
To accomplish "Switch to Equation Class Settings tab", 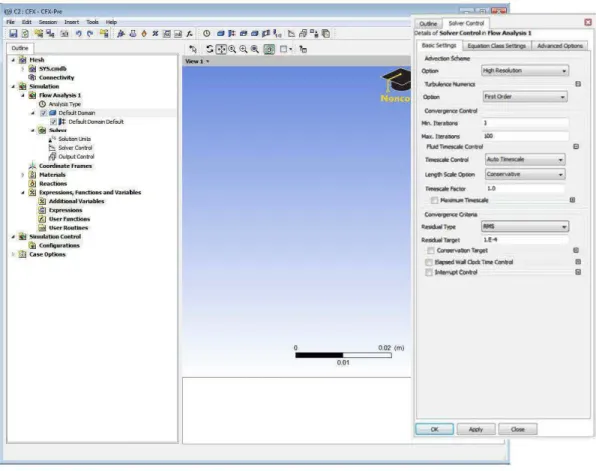I will 496,46.
